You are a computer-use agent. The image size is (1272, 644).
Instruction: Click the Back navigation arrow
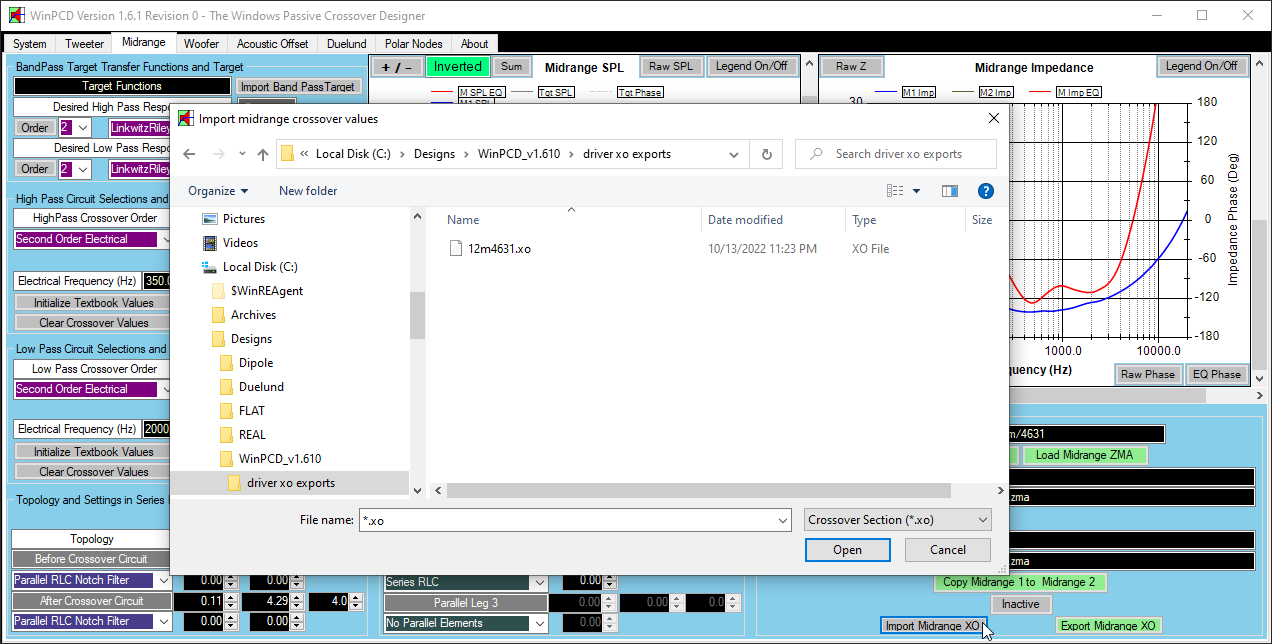pos(190,154)
